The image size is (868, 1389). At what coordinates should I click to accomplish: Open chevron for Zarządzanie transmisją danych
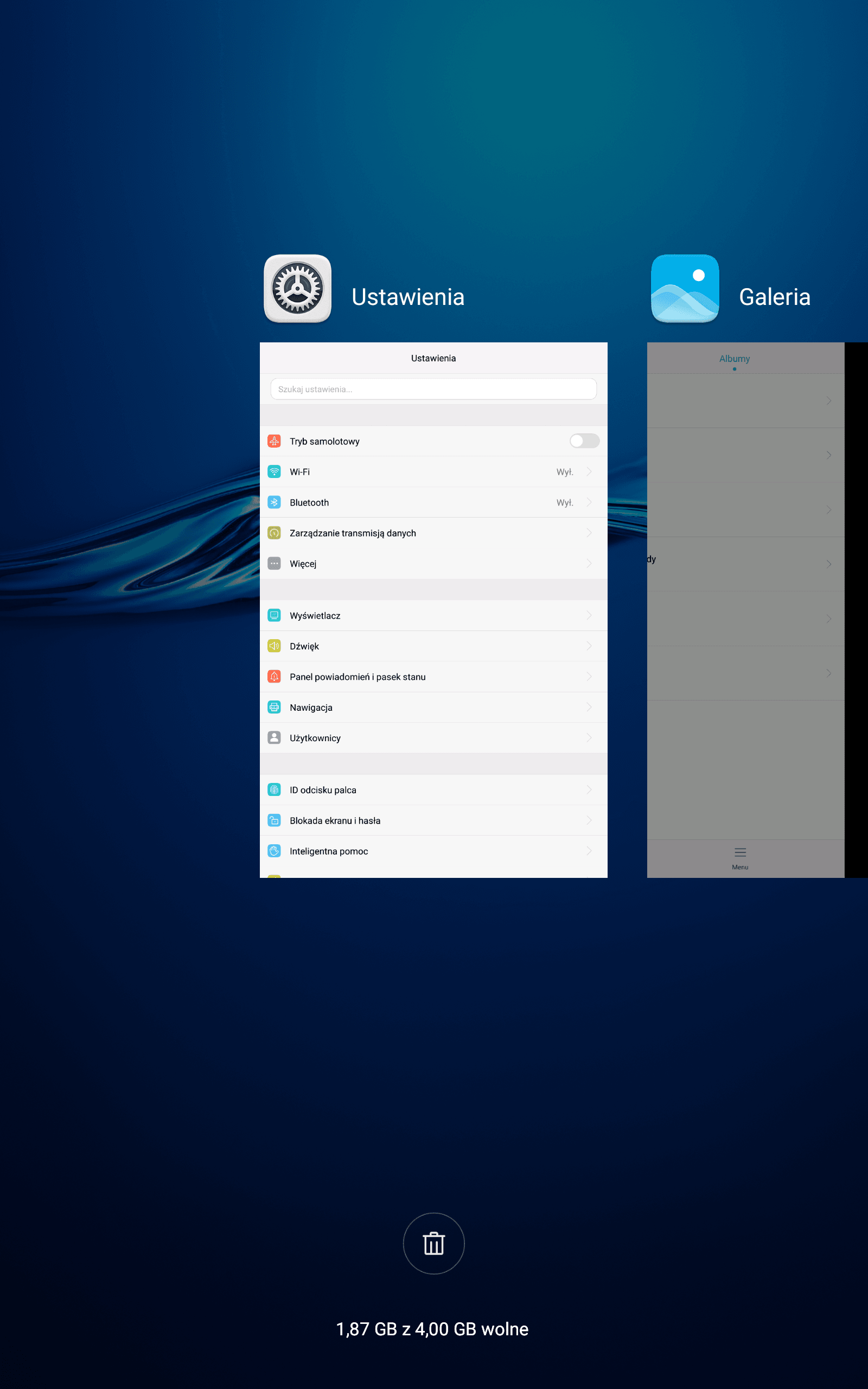click(589, 533)
